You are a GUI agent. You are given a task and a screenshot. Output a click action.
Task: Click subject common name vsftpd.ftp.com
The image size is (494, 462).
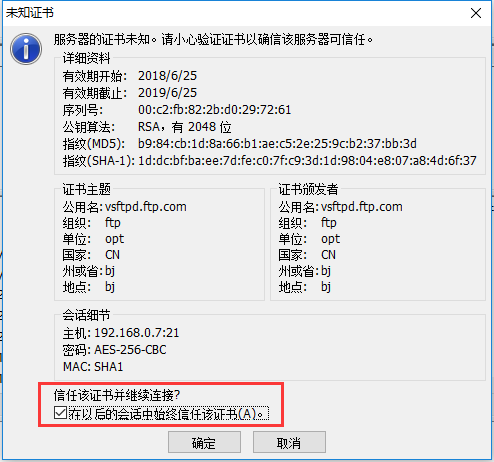coord(146,207)
